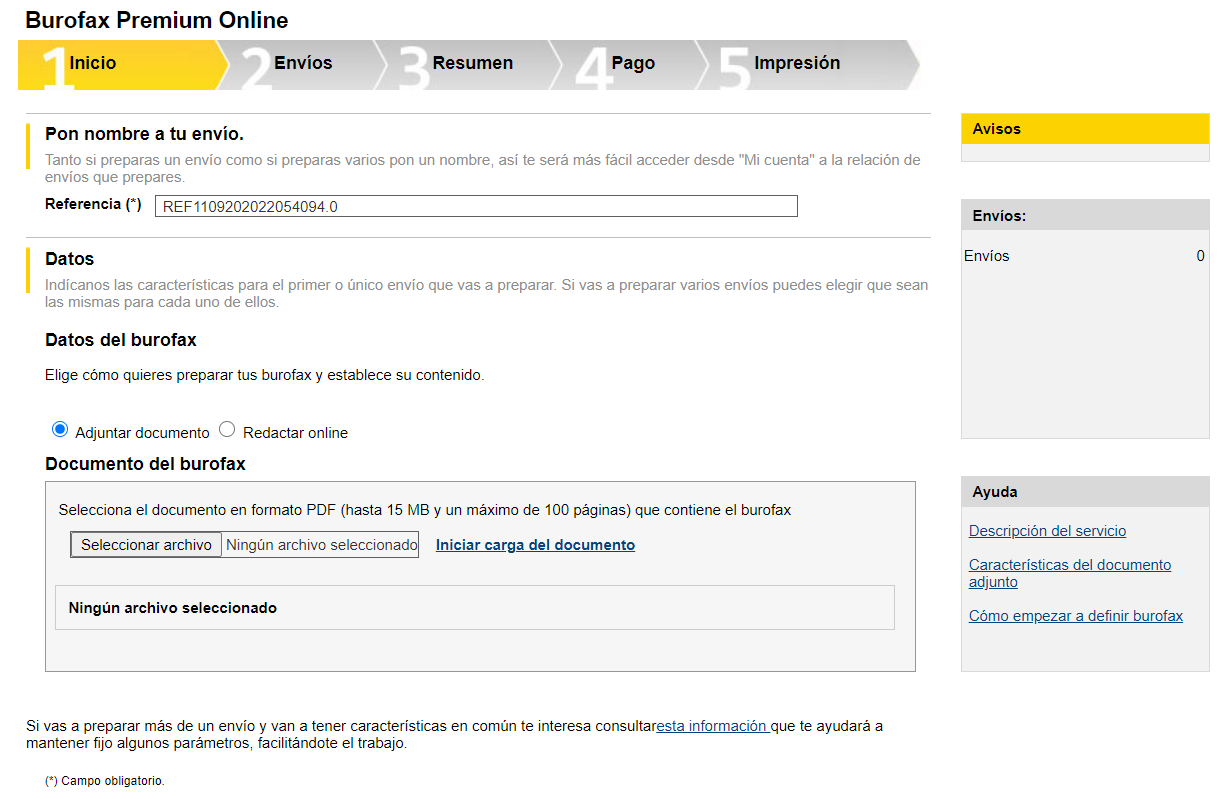
Task: Click the Burofax Premium Online page title
Action: [157, 20]
